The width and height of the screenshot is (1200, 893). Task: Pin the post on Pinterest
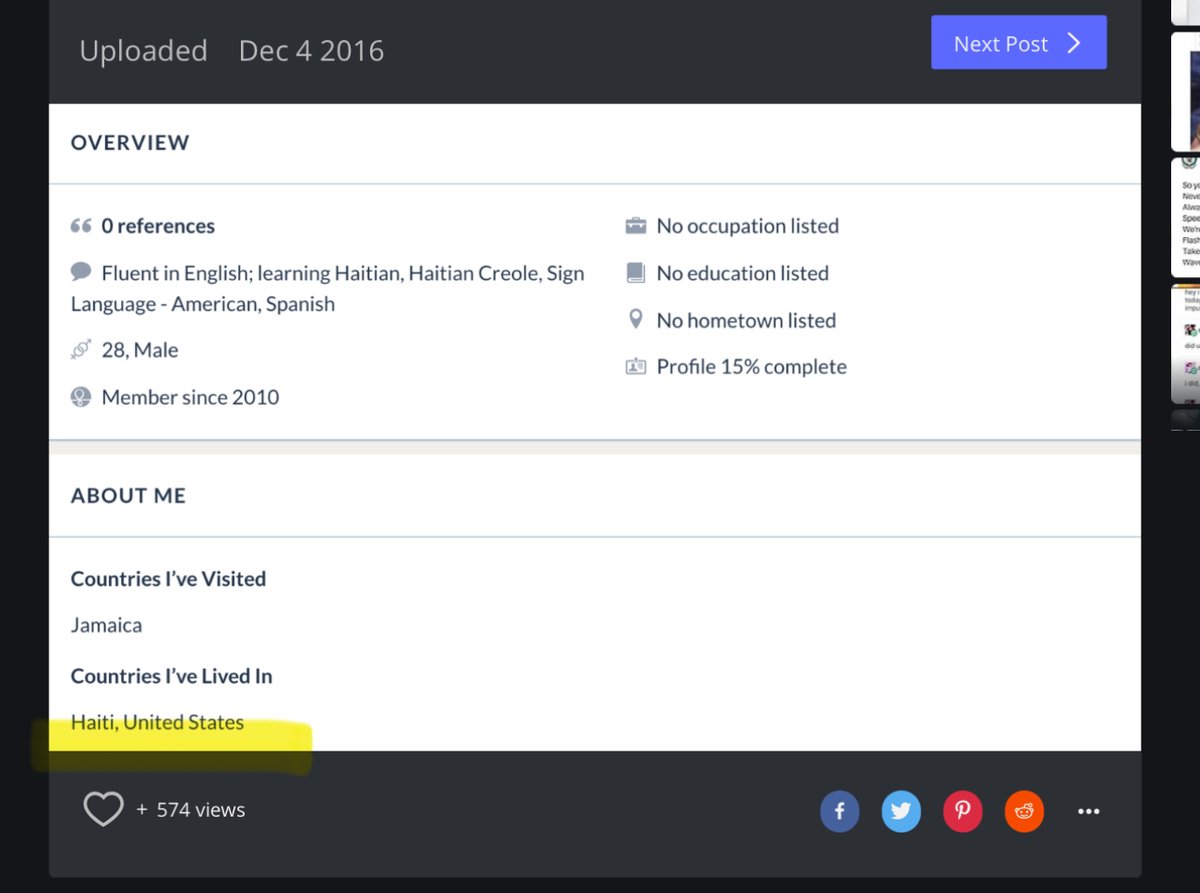[x=962, y=811]
